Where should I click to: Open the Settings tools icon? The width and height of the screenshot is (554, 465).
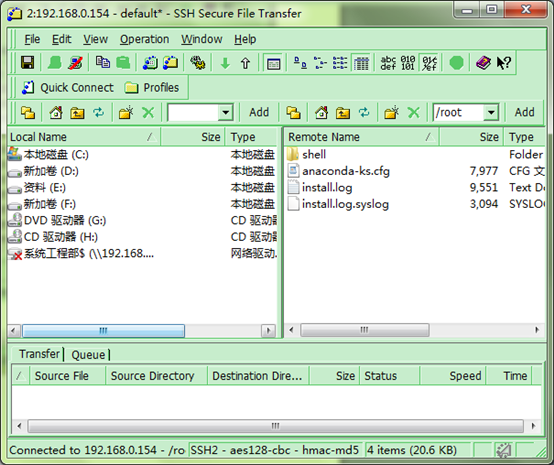click(198, 63)
